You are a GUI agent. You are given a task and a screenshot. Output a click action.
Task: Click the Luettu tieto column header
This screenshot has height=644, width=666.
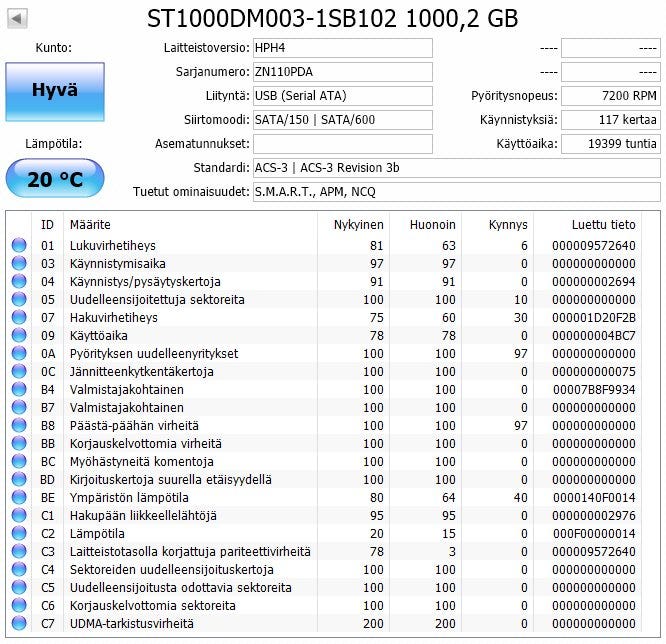[587, 225]
